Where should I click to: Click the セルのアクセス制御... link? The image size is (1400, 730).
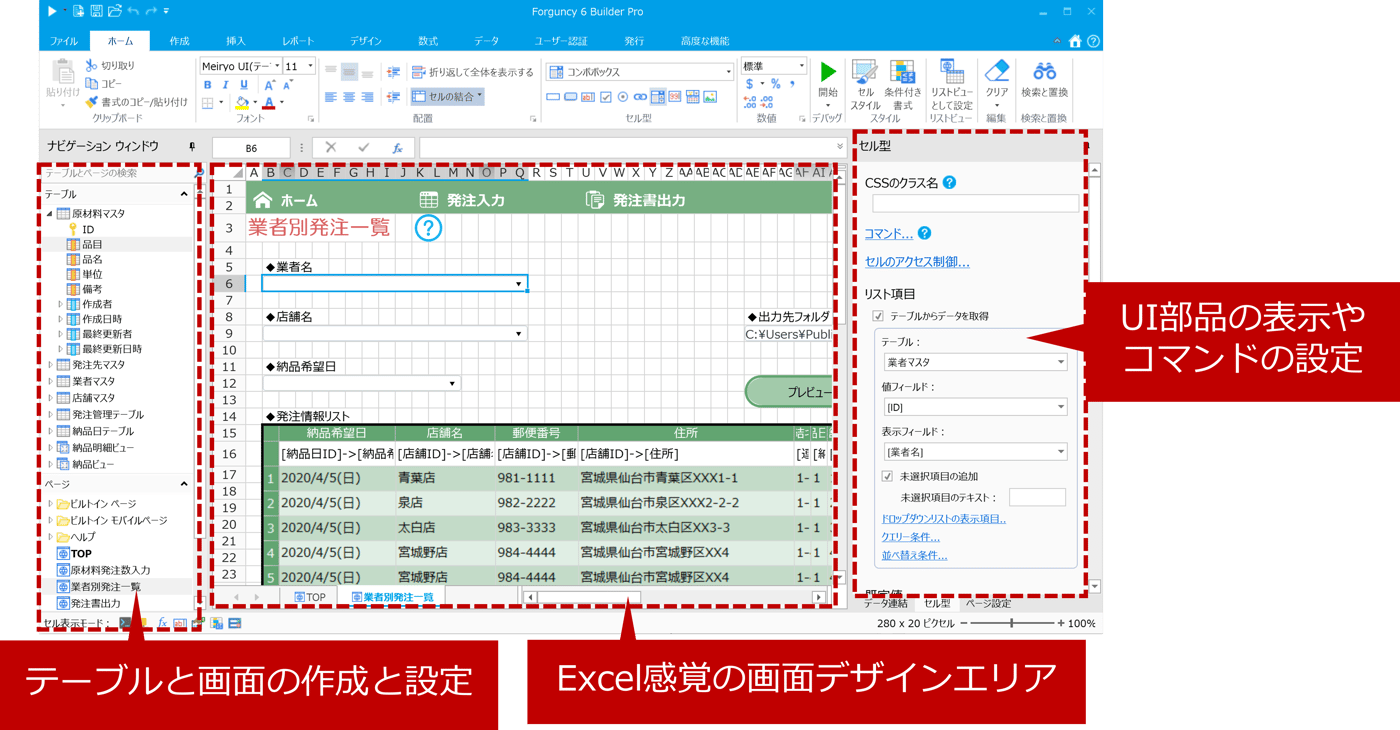[x=917, y=262]
